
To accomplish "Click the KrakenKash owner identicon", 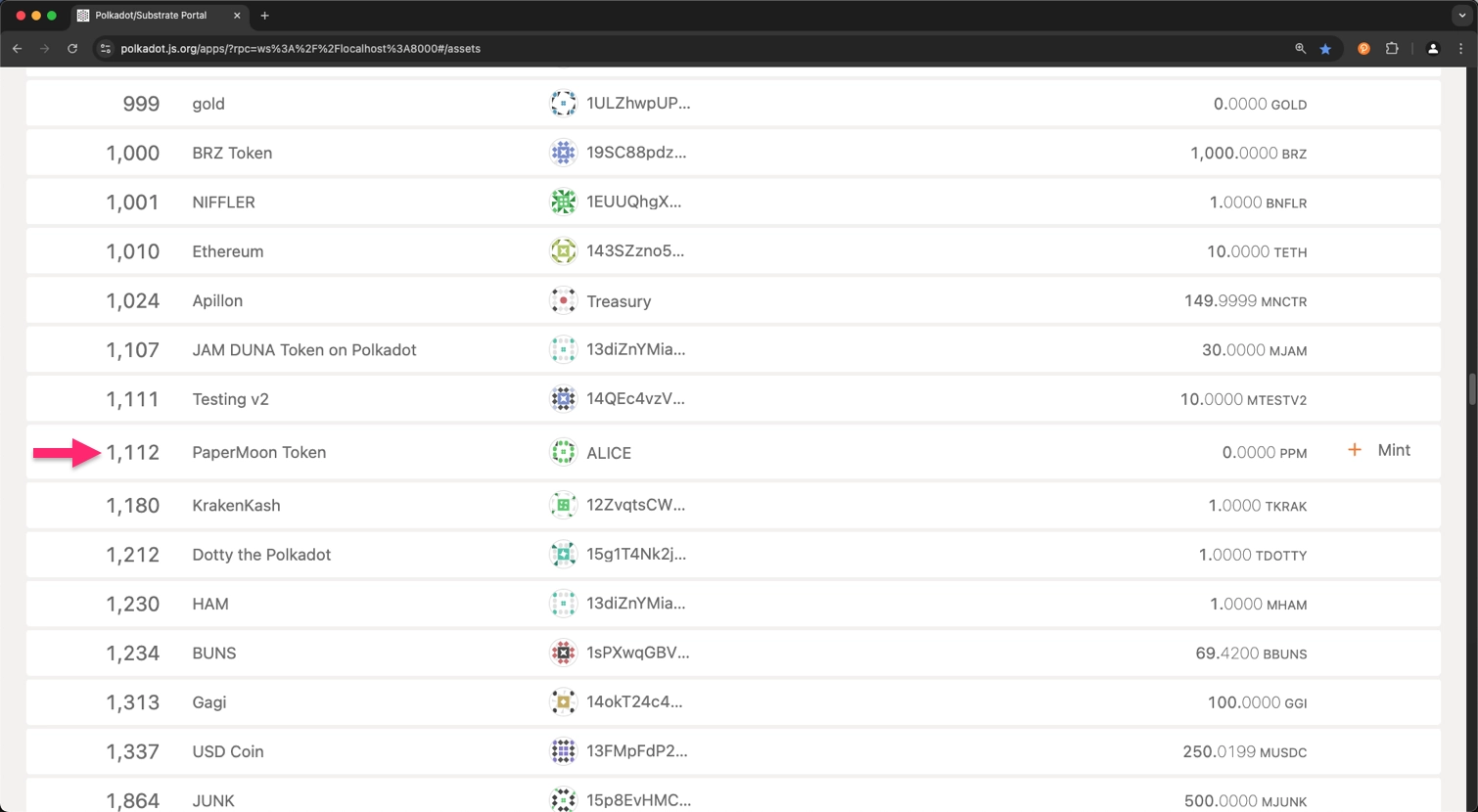I will [563, 506].
